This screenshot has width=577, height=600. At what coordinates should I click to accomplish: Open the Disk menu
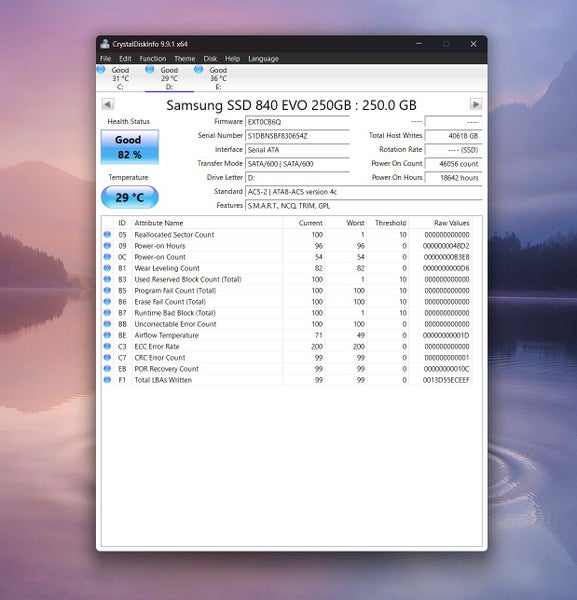click(x=210, y=59)
